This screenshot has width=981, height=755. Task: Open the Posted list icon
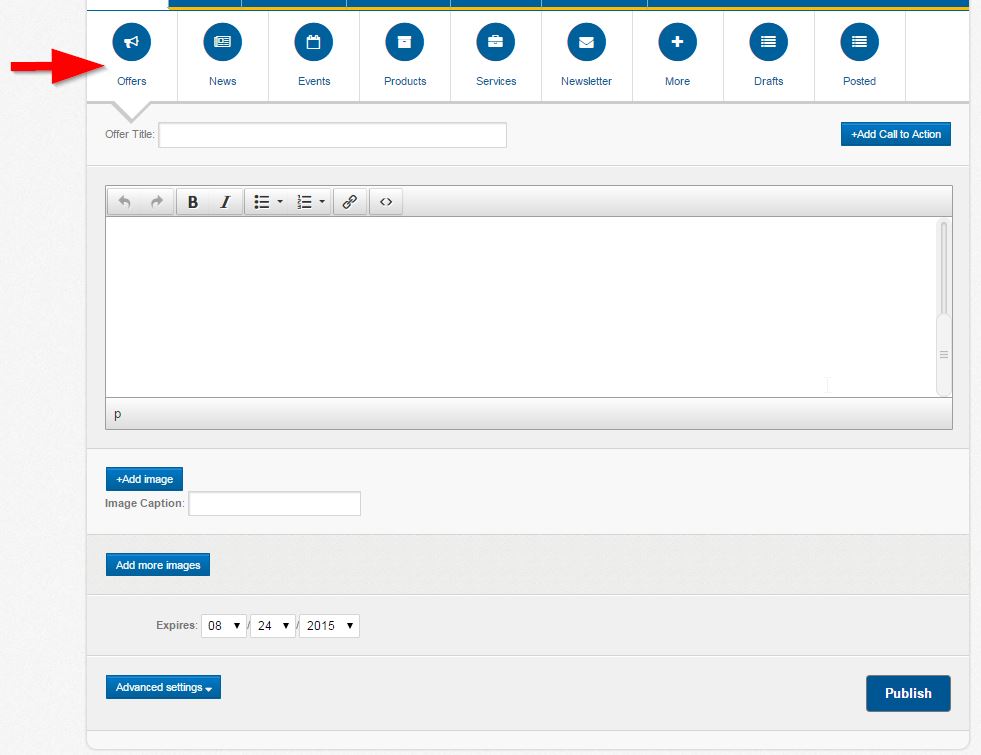click(860, 42)
